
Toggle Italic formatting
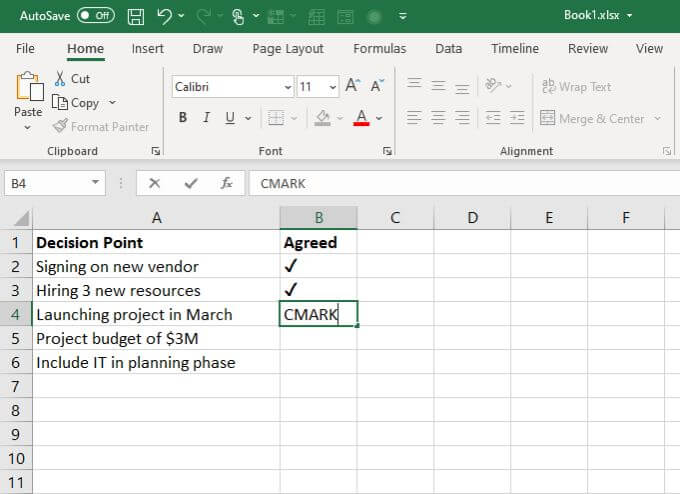(206, 118)
